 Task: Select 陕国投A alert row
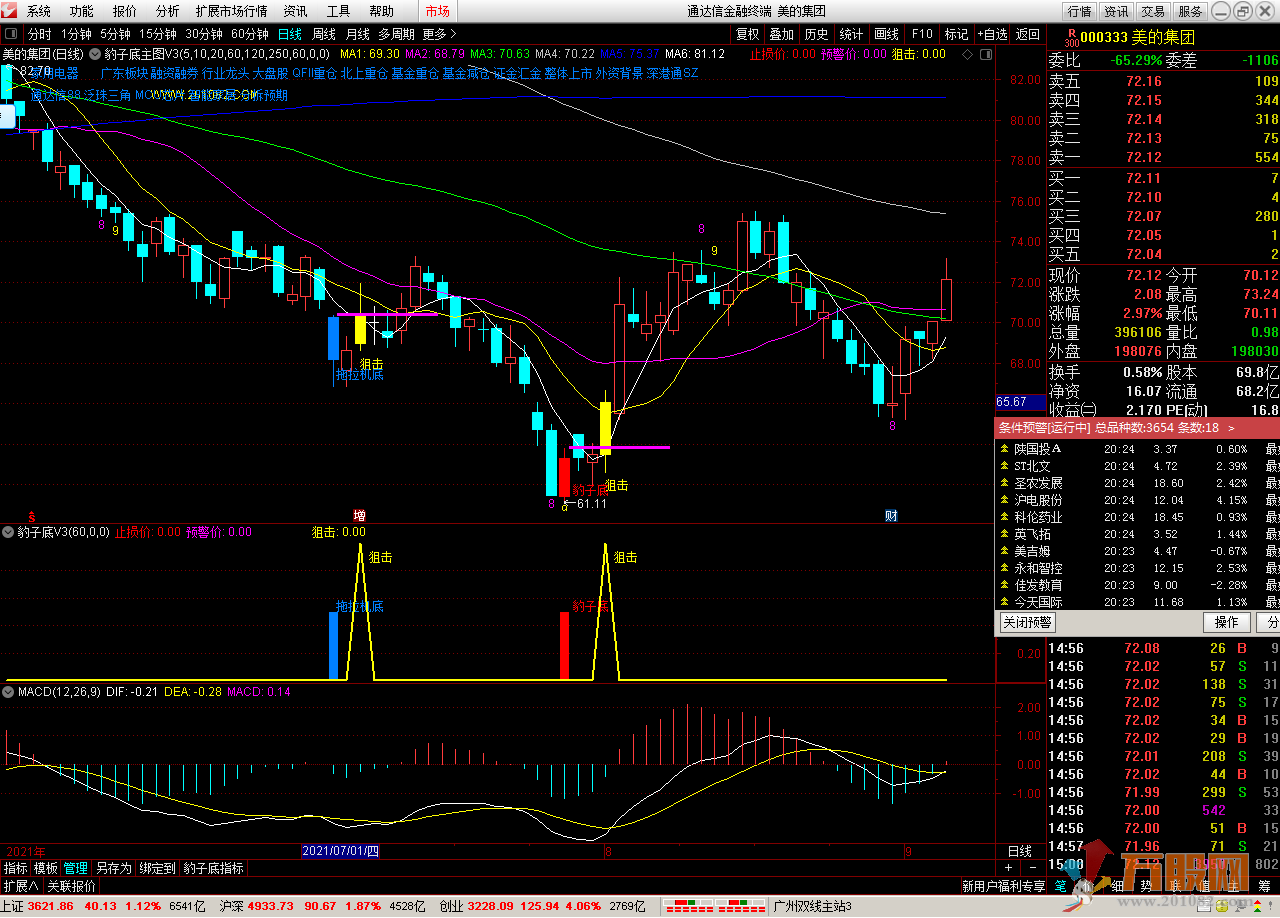(x=1137, y=449)
